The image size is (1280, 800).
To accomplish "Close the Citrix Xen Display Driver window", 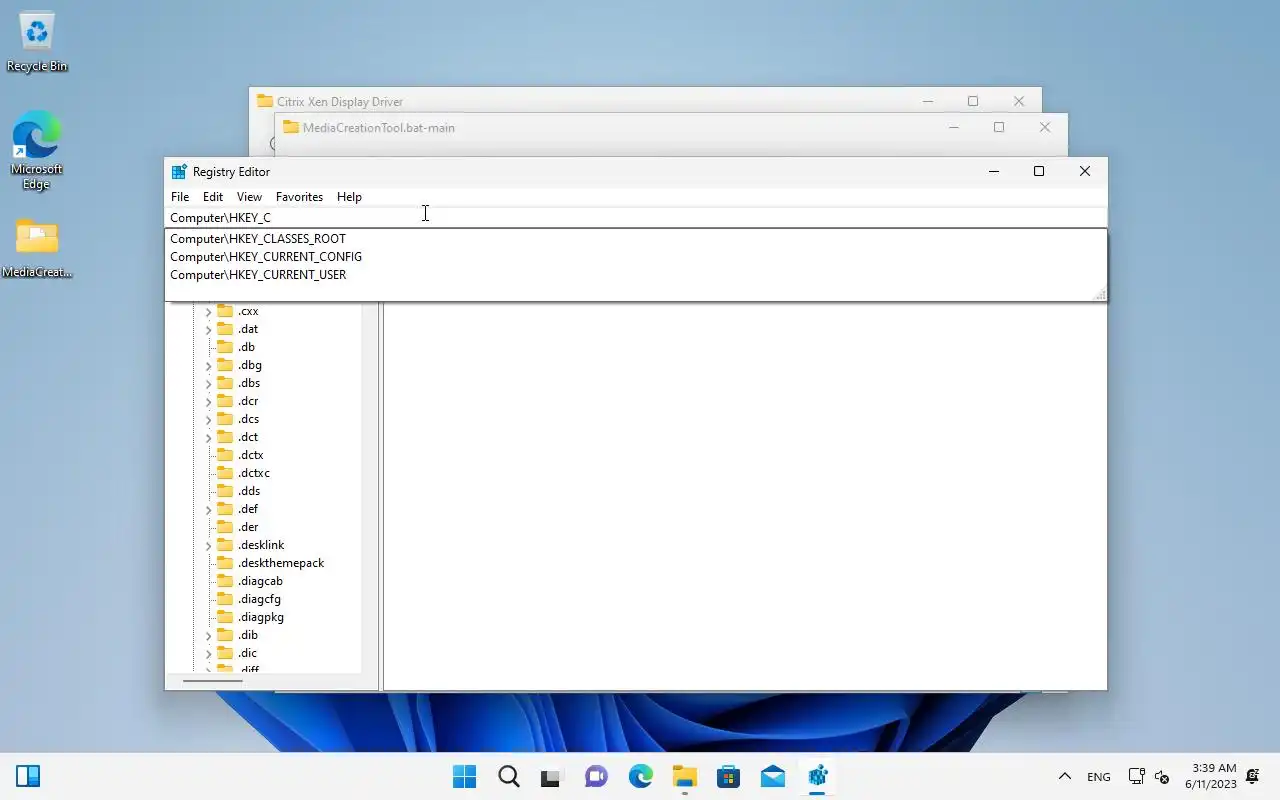I will point(1019,101).
